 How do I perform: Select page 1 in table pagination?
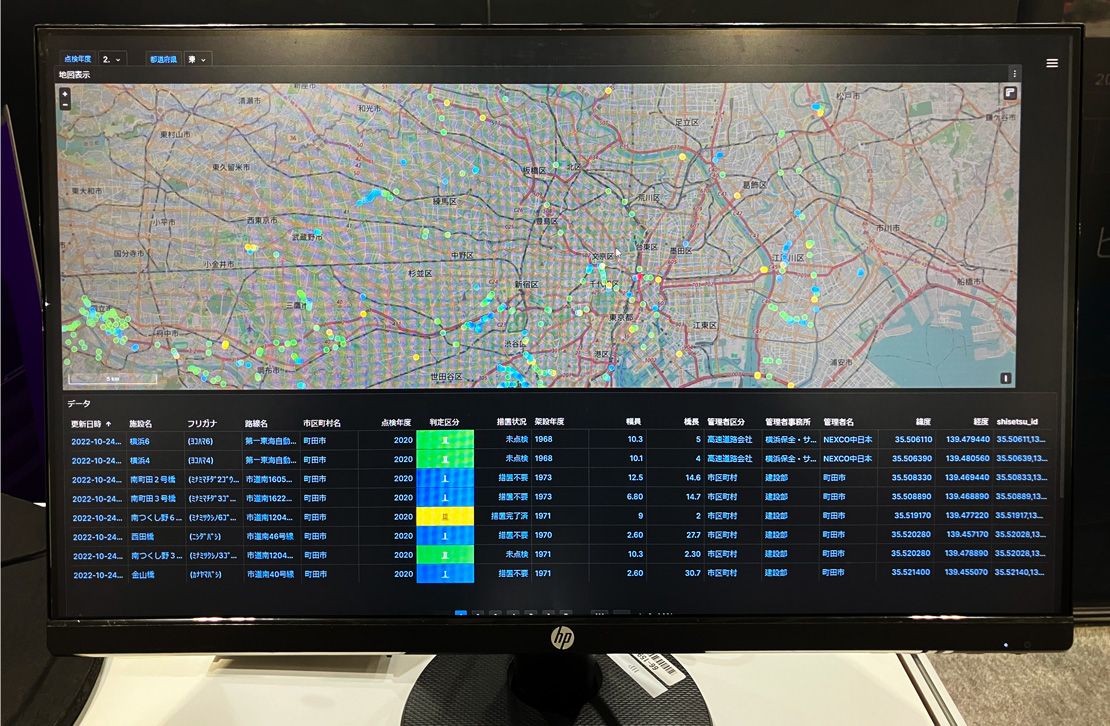click(x=461, y=614)
